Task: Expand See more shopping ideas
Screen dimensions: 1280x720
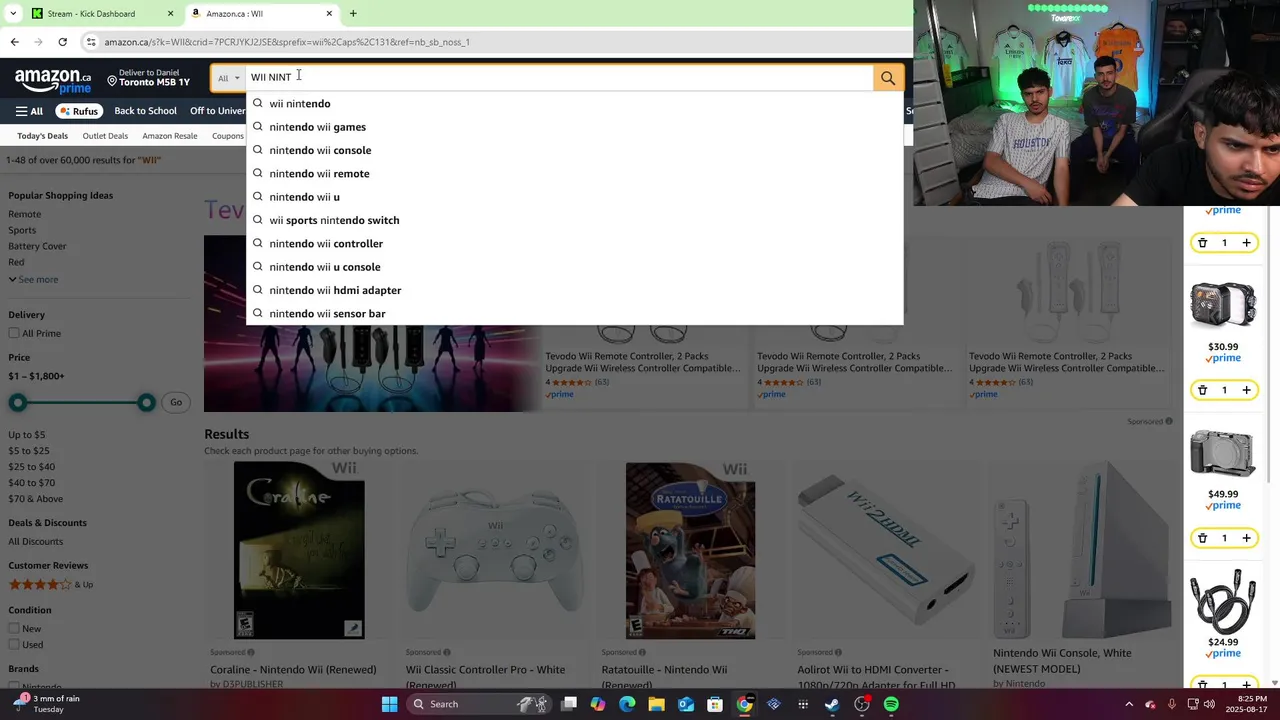Action: coord(33,280)
